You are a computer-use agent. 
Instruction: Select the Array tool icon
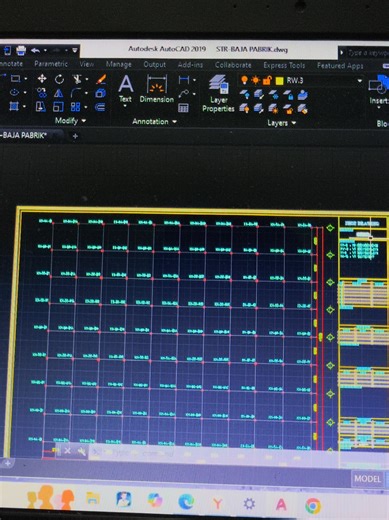(x=76, y=107)
